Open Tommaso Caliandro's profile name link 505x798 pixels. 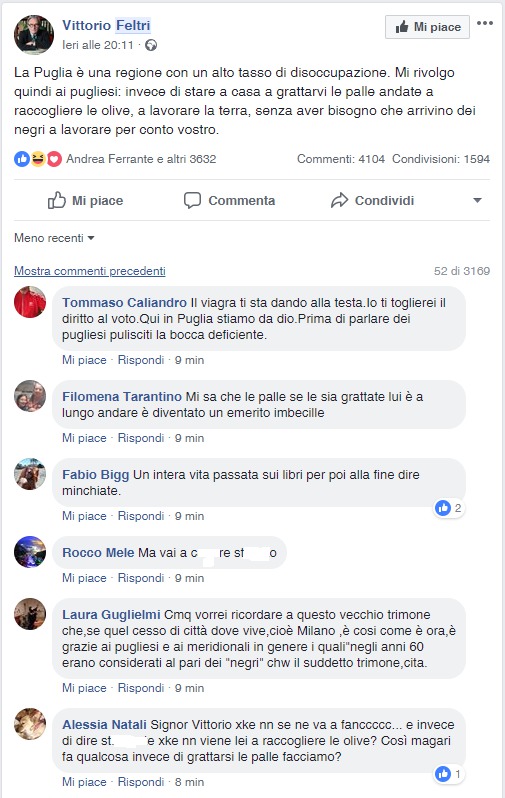[124, 303]
